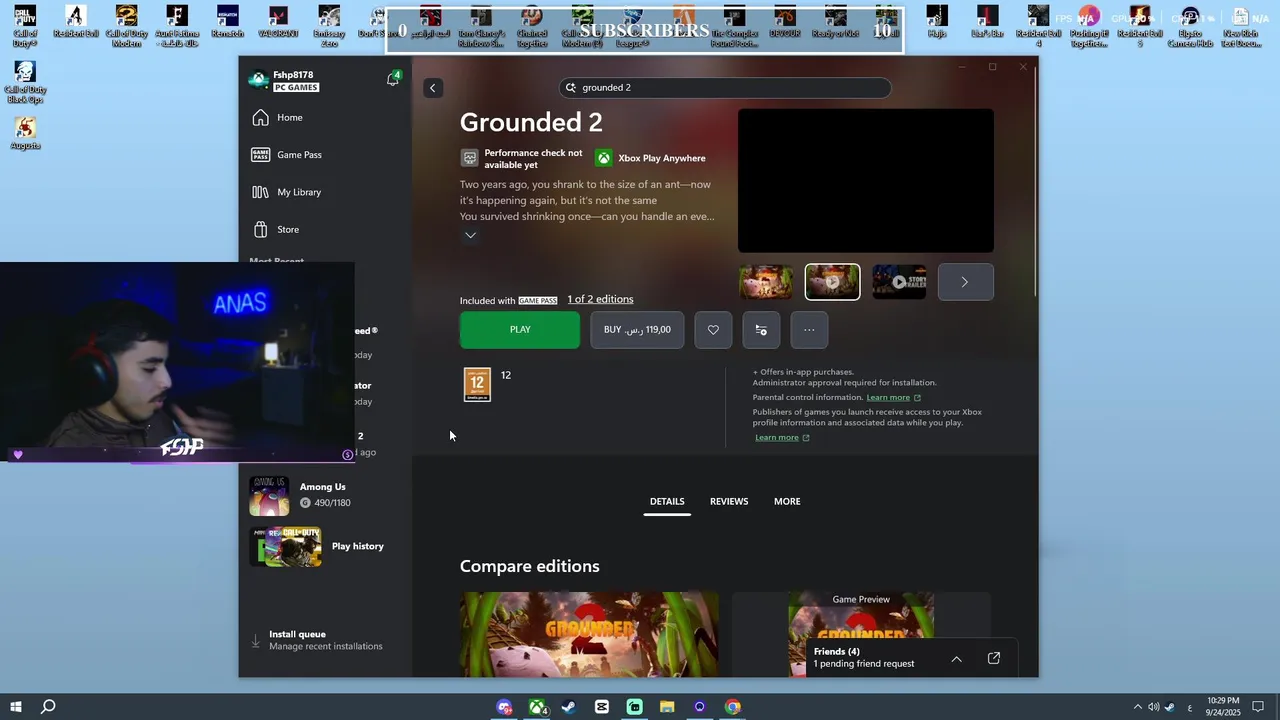Select New Rich Text Document icon
Screen dimensions: 1280x720
1240,26
